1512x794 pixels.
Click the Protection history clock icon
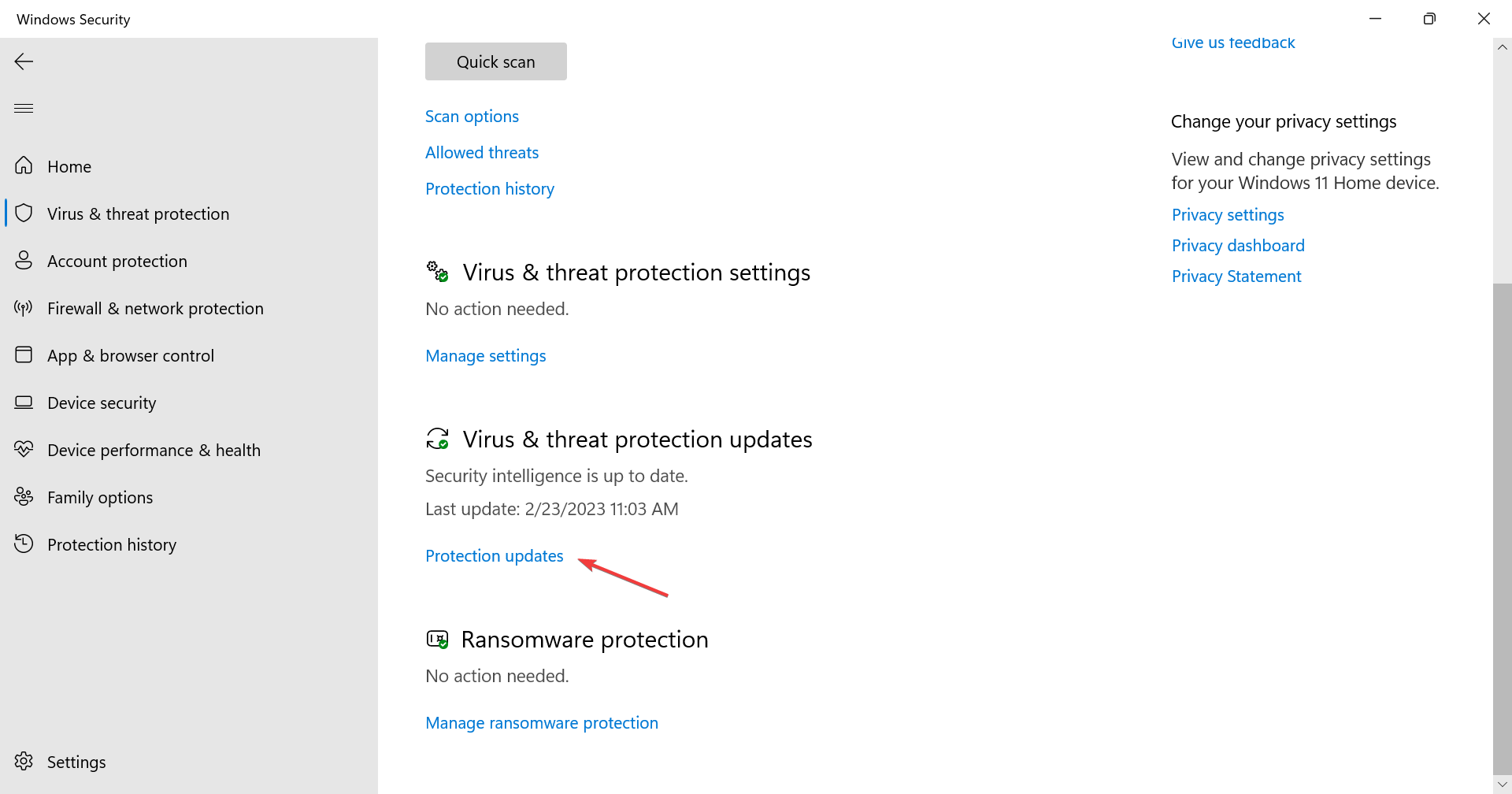click(24, 544)
